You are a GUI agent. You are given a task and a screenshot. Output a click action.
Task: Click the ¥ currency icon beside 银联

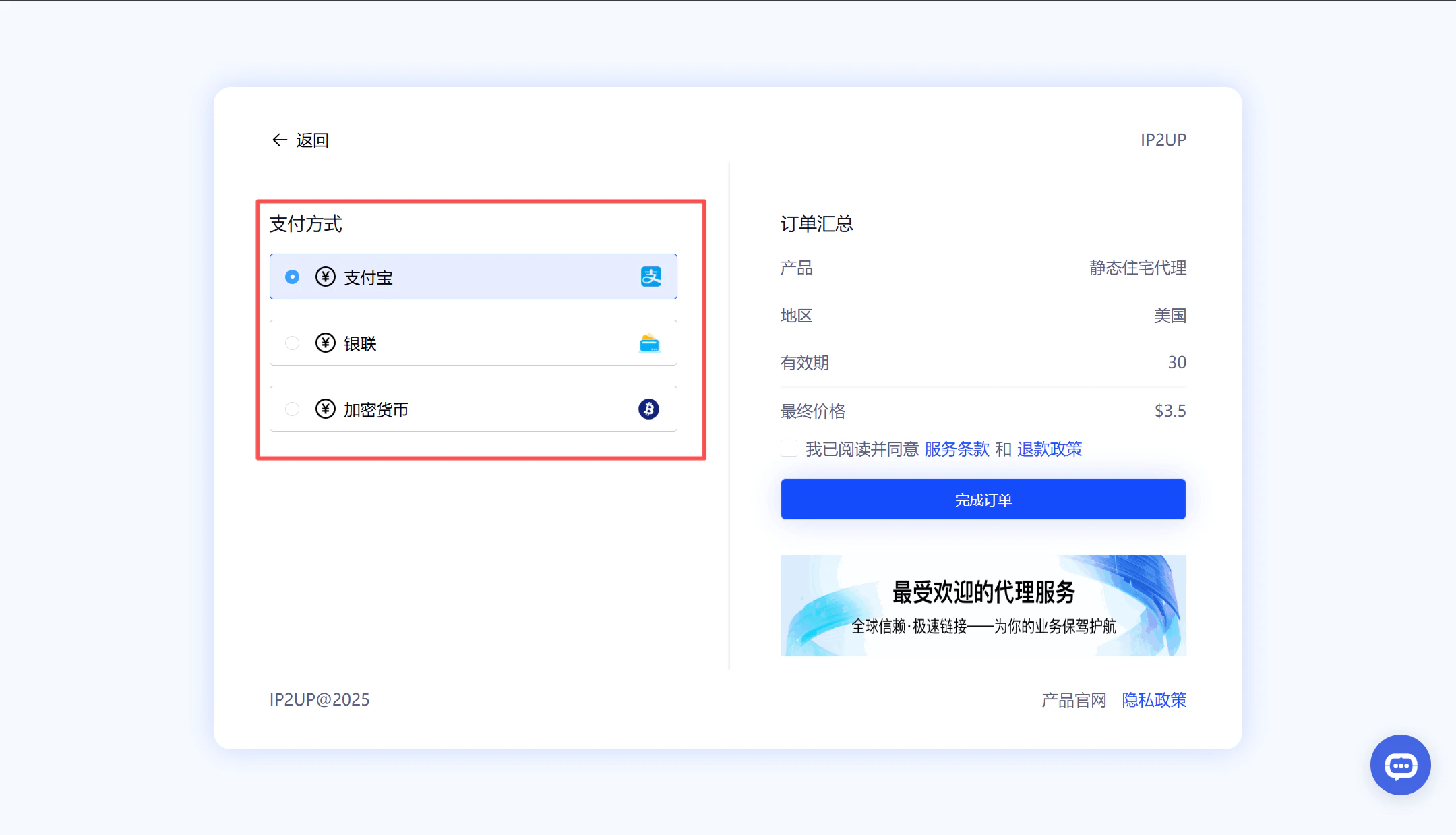[325, 343]
